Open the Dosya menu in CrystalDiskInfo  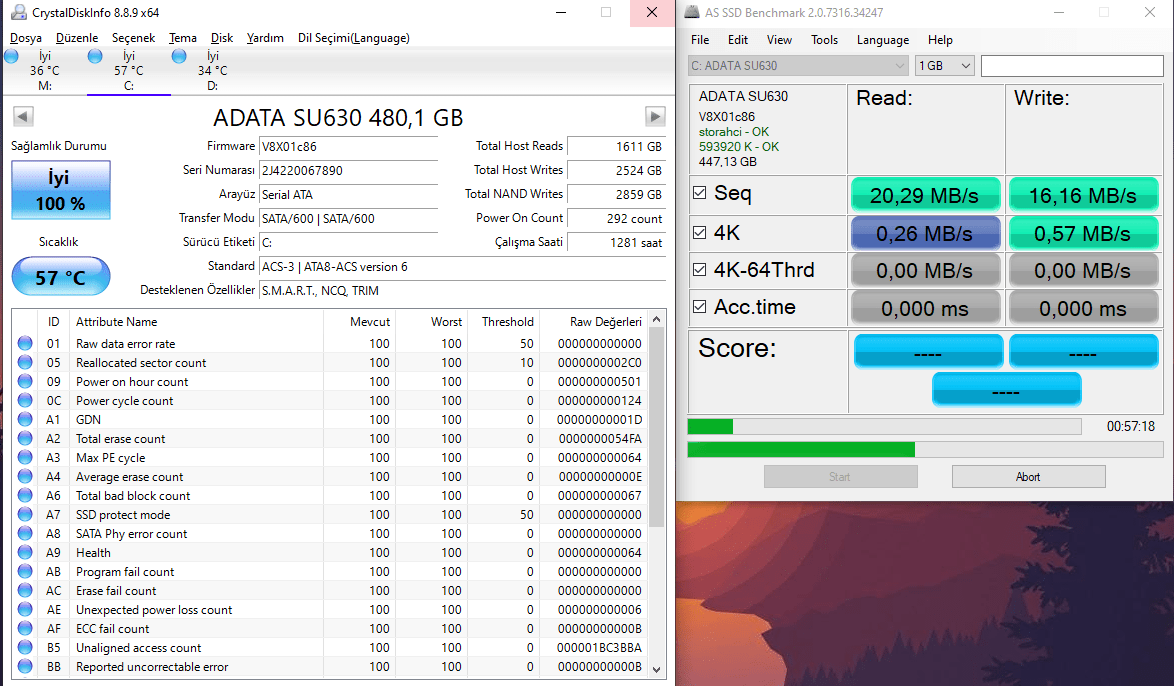tap(26, 38)
